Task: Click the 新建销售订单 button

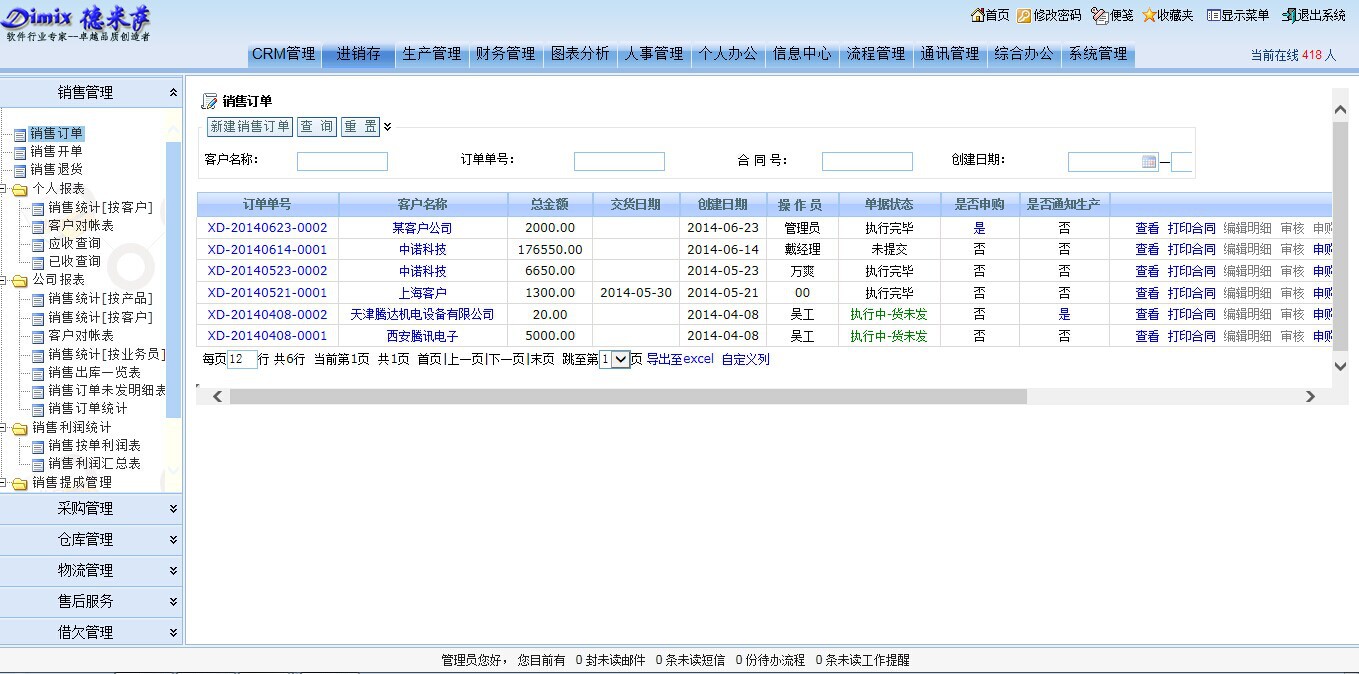Action: [249, 127]
